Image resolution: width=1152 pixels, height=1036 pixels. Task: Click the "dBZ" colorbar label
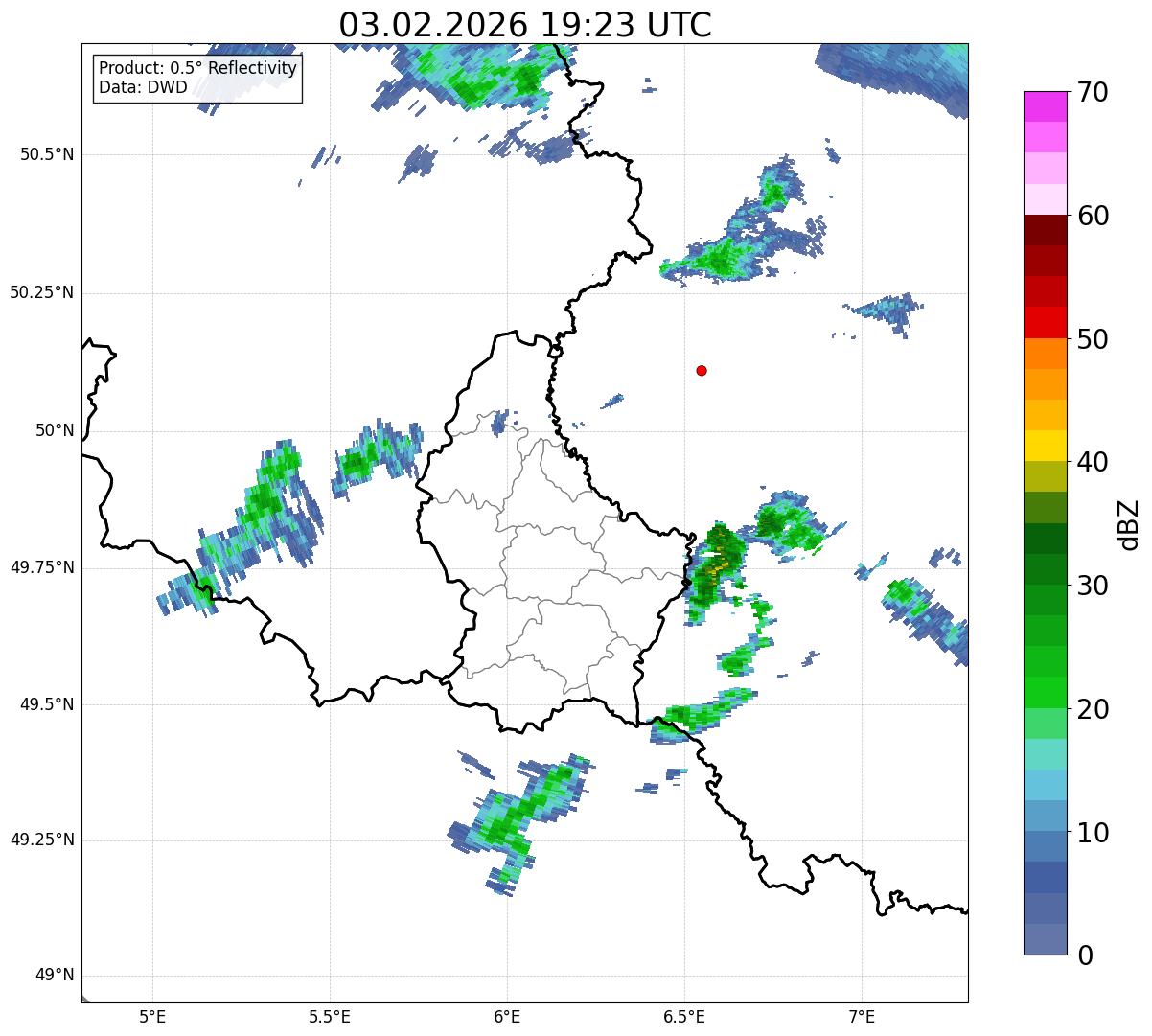(x=1129, y=524)
